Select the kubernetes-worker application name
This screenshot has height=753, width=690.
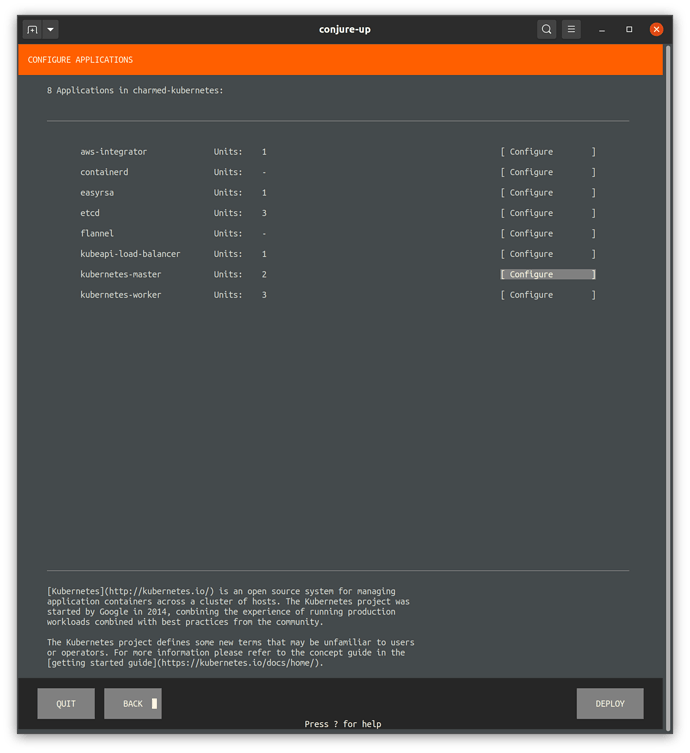[x=121, y=295]
